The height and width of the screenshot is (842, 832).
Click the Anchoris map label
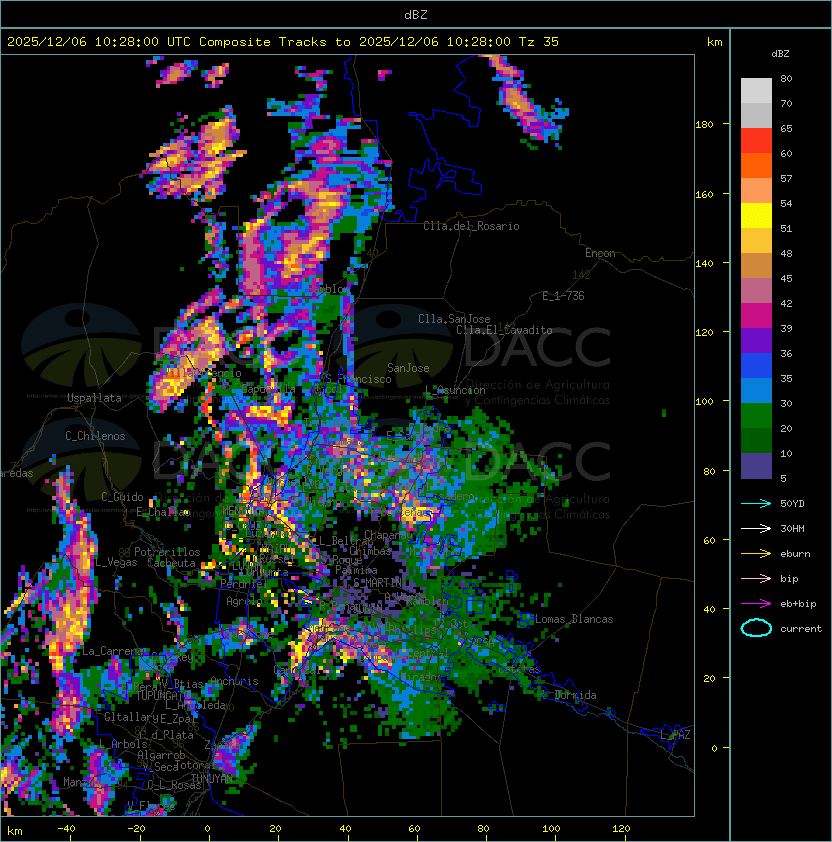234,681
